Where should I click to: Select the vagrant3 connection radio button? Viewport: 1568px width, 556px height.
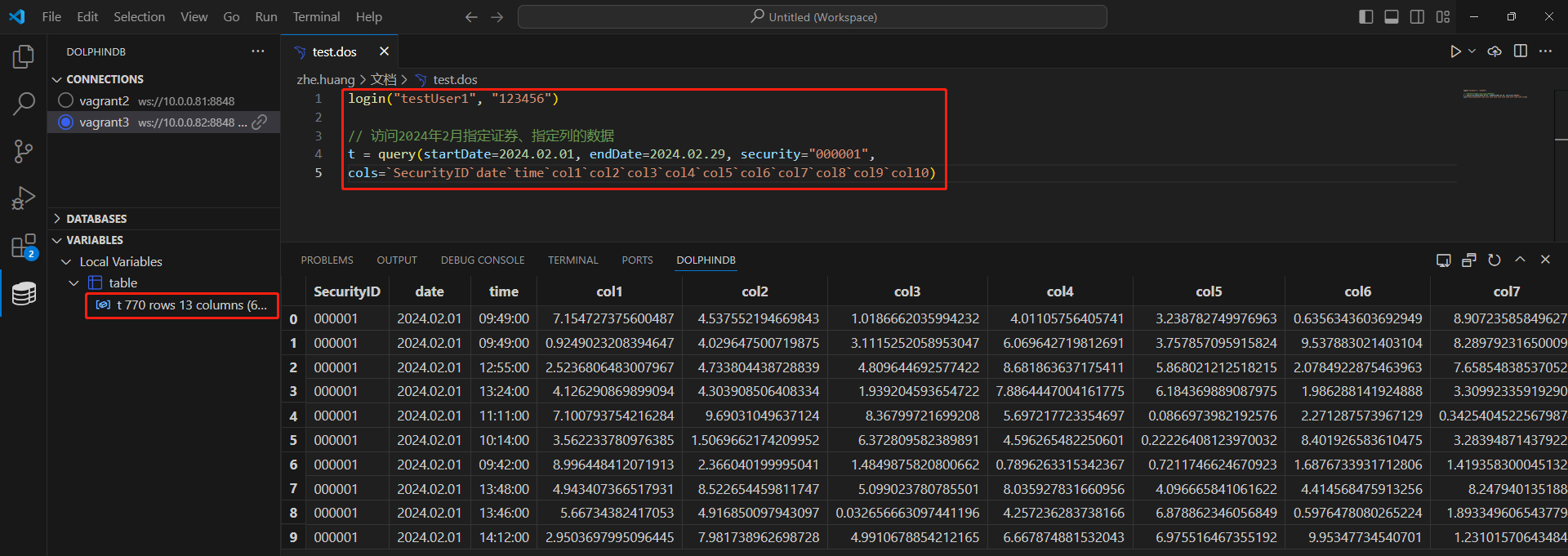click(66, 122)
